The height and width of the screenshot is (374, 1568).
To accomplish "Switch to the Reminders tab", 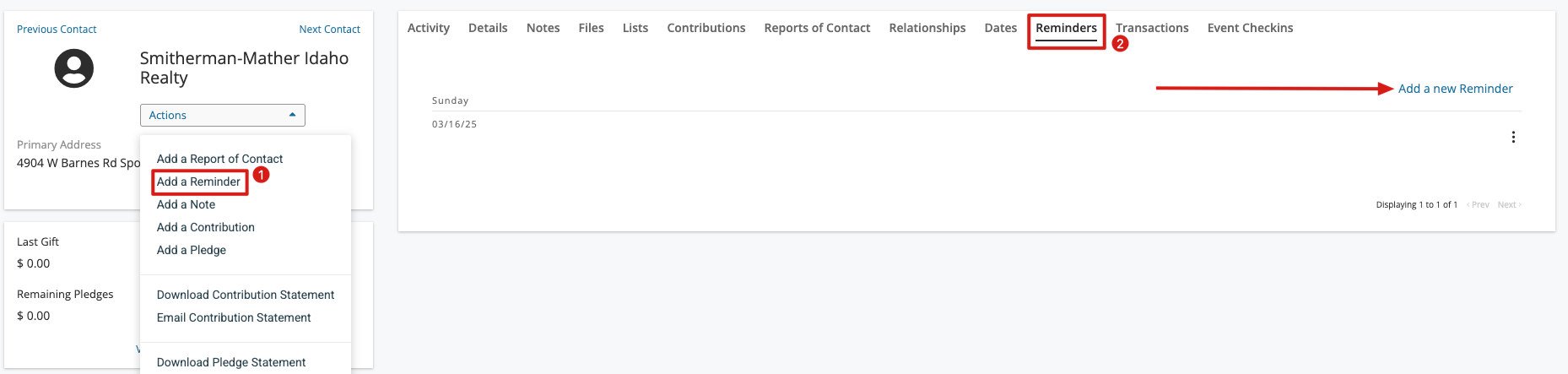I will tap(1067, 28).
